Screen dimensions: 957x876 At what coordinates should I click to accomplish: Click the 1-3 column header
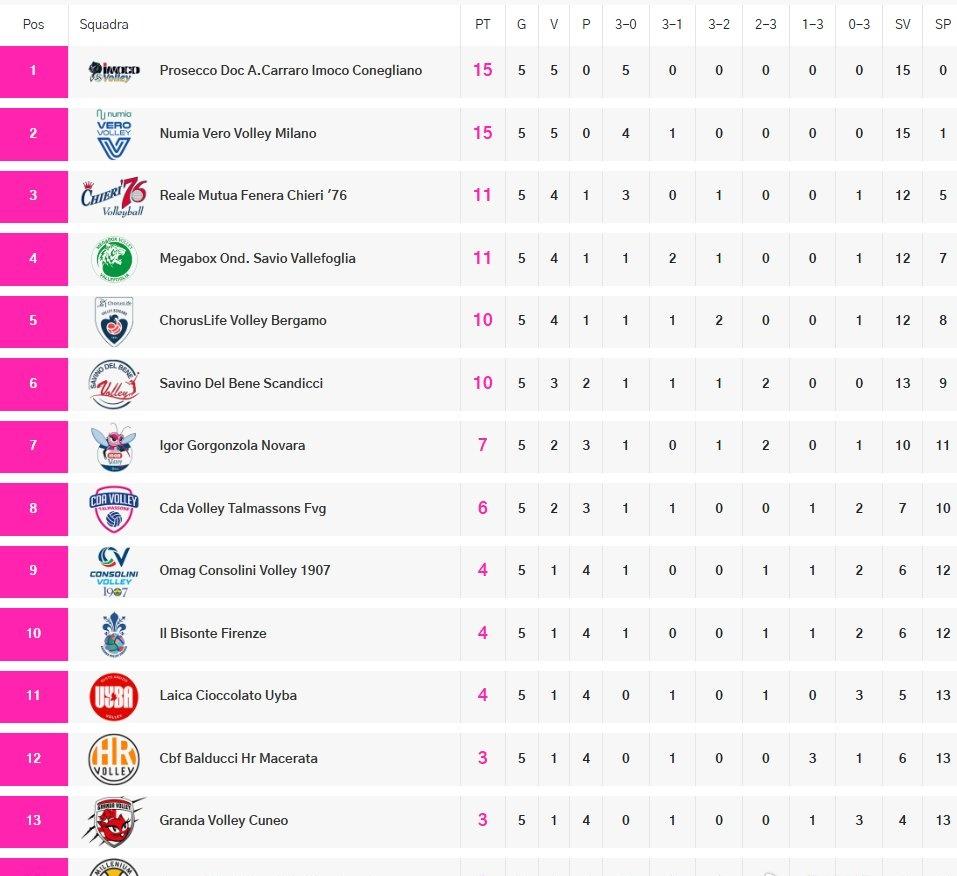[x=812, y=24]
